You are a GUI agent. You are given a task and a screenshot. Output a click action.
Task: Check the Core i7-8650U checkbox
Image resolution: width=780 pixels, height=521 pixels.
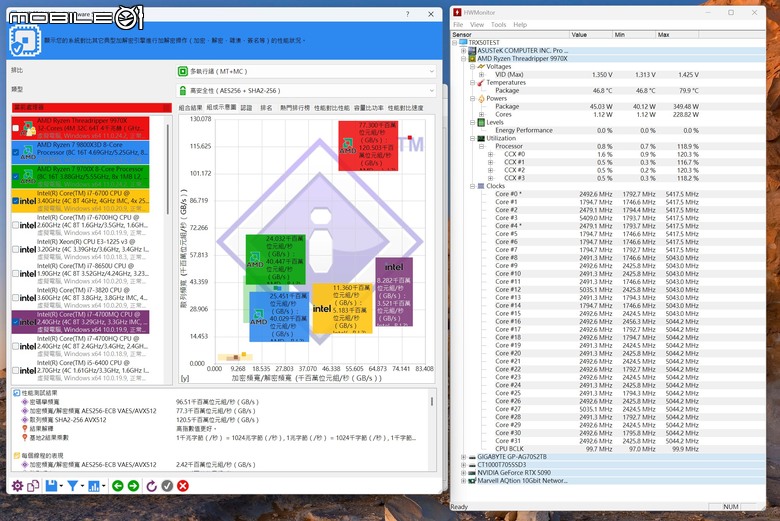point(15,274)
